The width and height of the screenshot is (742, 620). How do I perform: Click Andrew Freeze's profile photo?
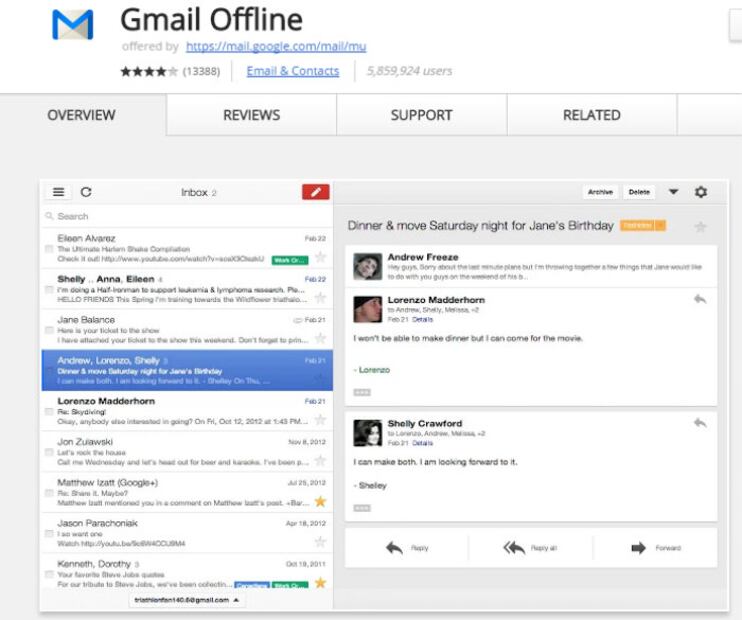pos(368,266)
